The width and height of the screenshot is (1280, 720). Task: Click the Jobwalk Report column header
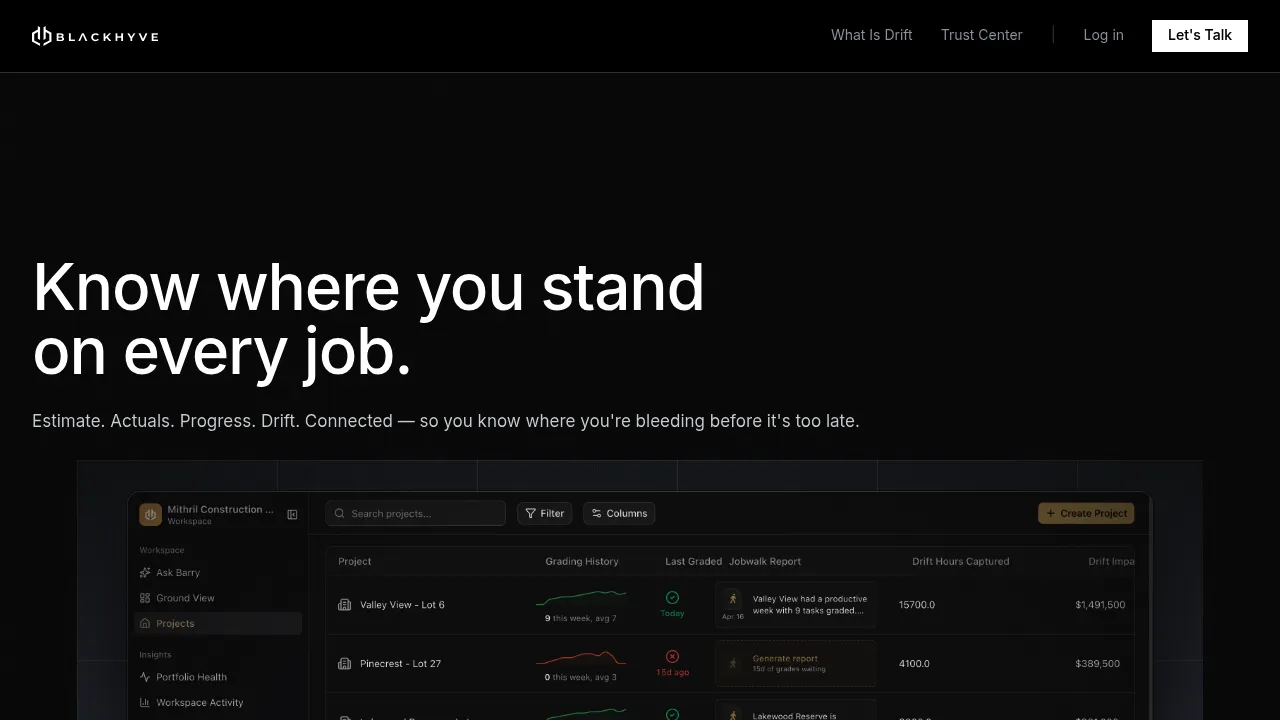(x=765, y=561)
